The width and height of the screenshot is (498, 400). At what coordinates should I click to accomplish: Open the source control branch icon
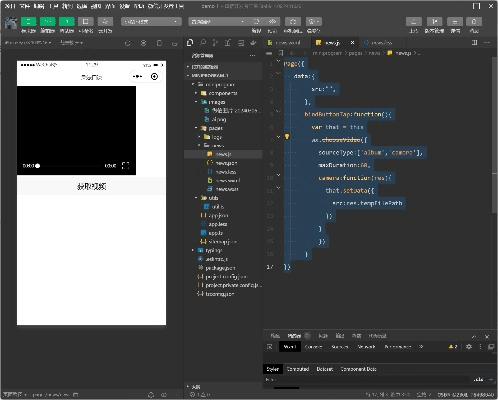215,43
